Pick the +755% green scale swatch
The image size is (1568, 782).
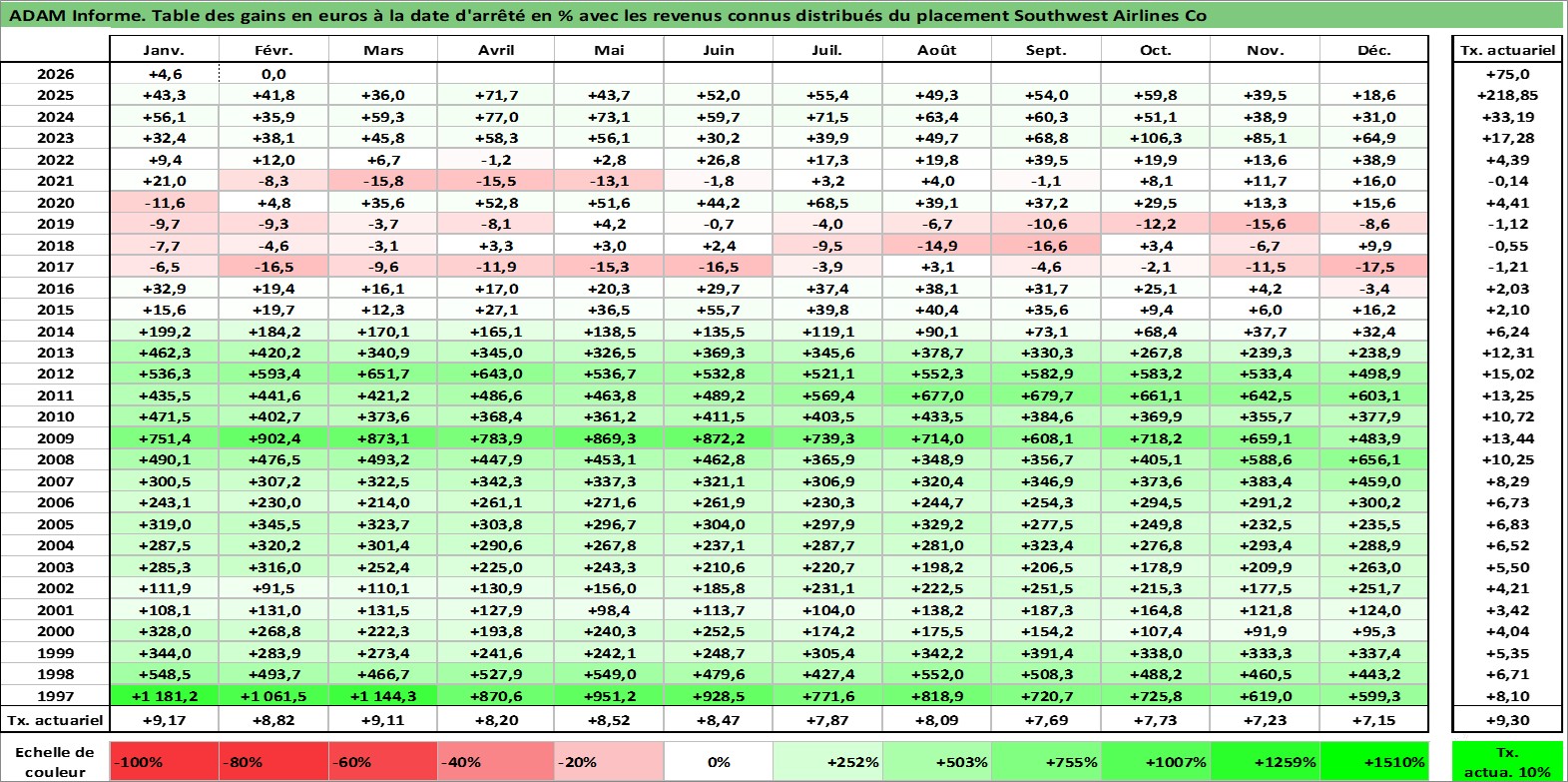pos(1046,761)
